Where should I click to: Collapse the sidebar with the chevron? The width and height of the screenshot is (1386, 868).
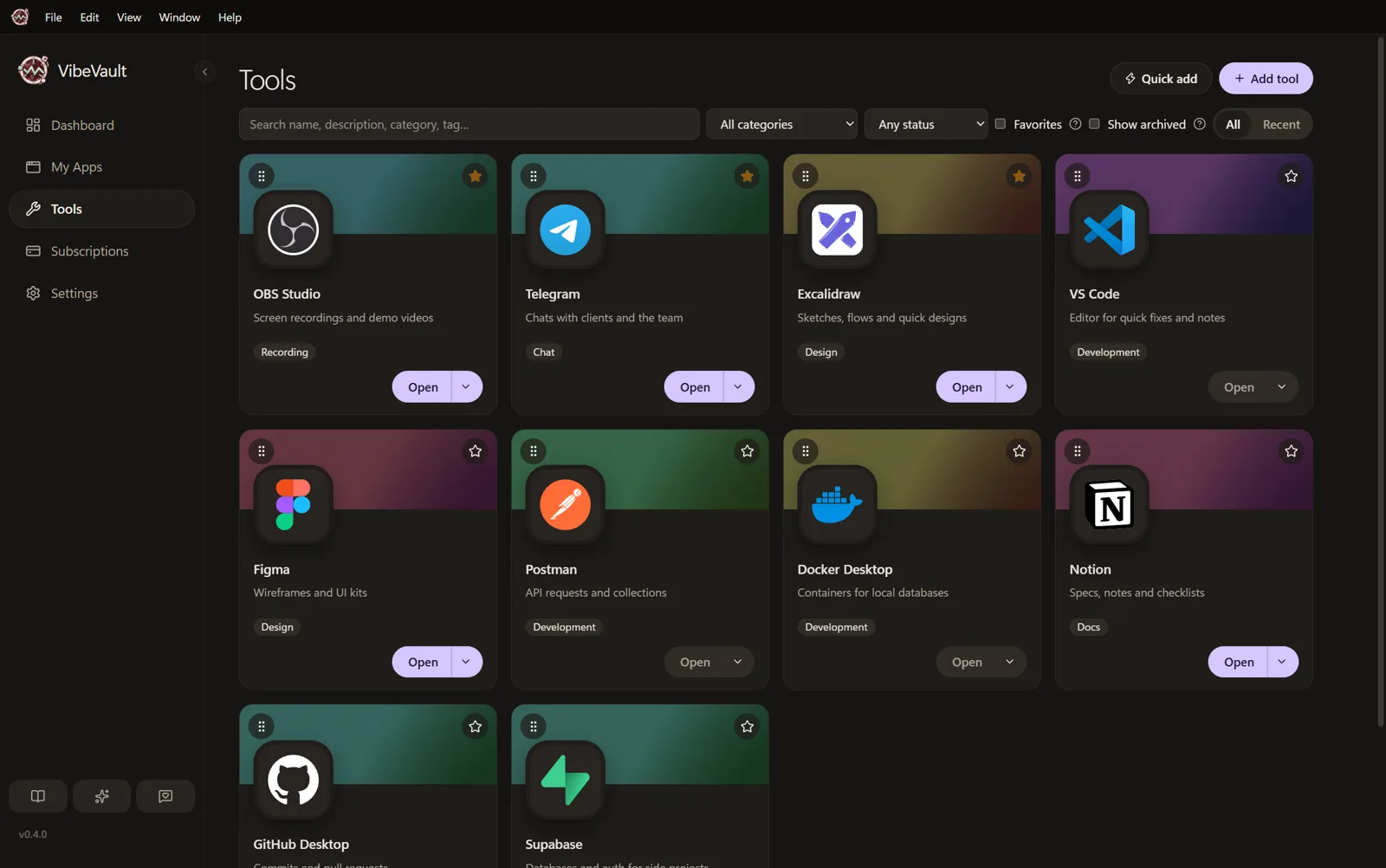tap(204, 72)
